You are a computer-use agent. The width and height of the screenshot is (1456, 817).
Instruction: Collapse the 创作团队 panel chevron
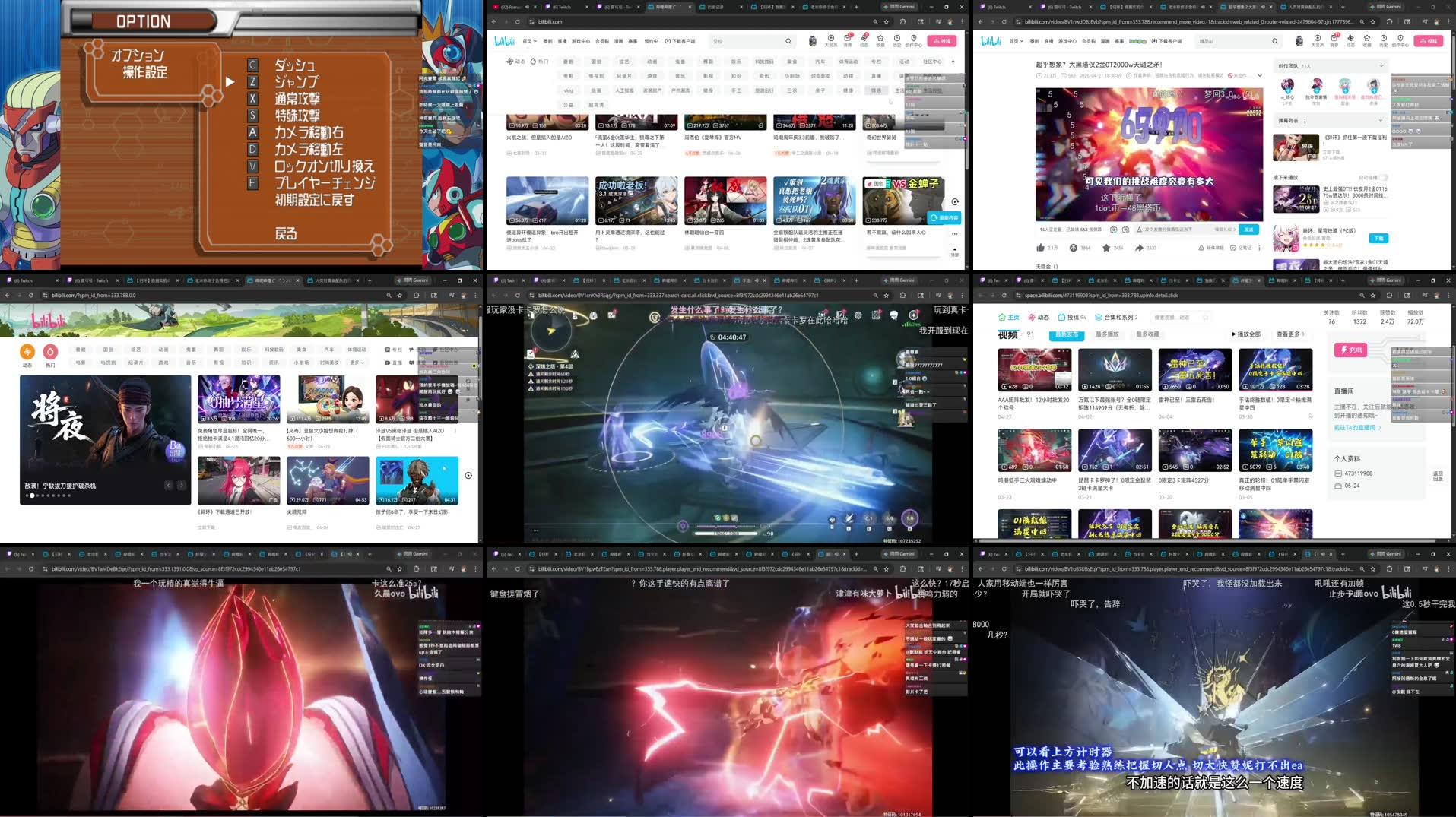click(x=1381, y=66)
